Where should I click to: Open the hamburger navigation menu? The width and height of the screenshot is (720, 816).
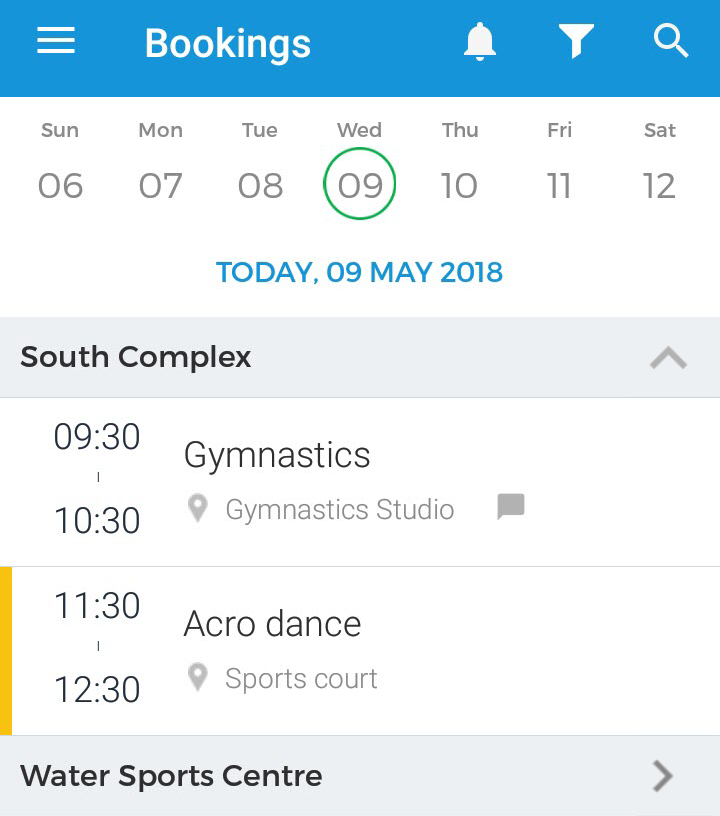point(56,41)
